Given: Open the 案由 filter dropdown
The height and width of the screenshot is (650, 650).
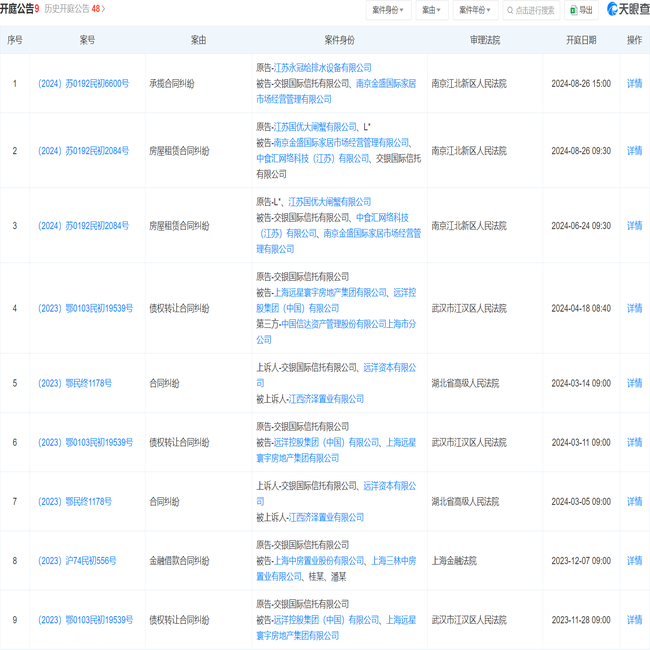Looking at the screenshot, I should [x=431, y=10].
